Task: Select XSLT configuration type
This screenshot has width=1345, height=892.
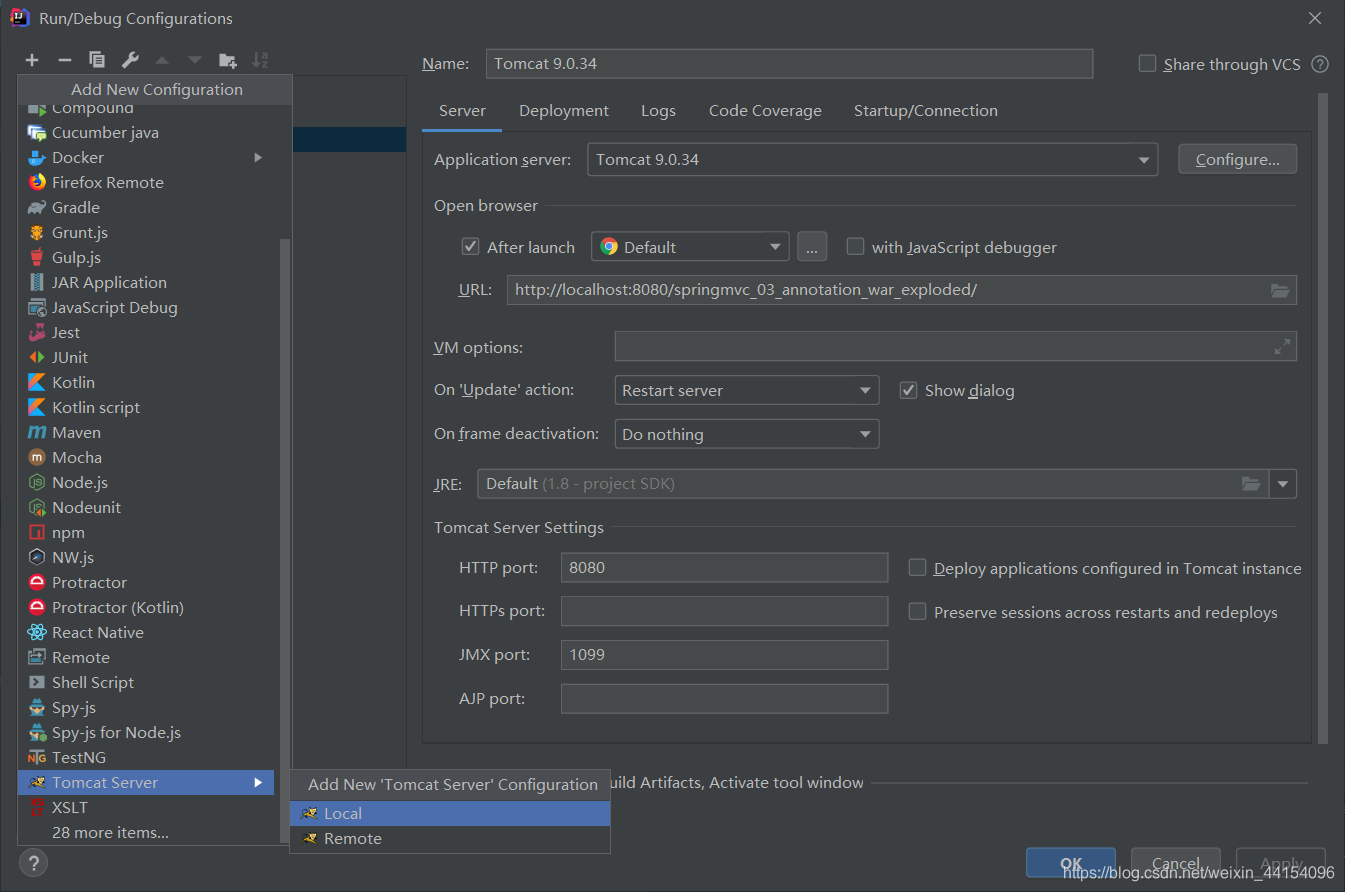Action: [146, 807]
